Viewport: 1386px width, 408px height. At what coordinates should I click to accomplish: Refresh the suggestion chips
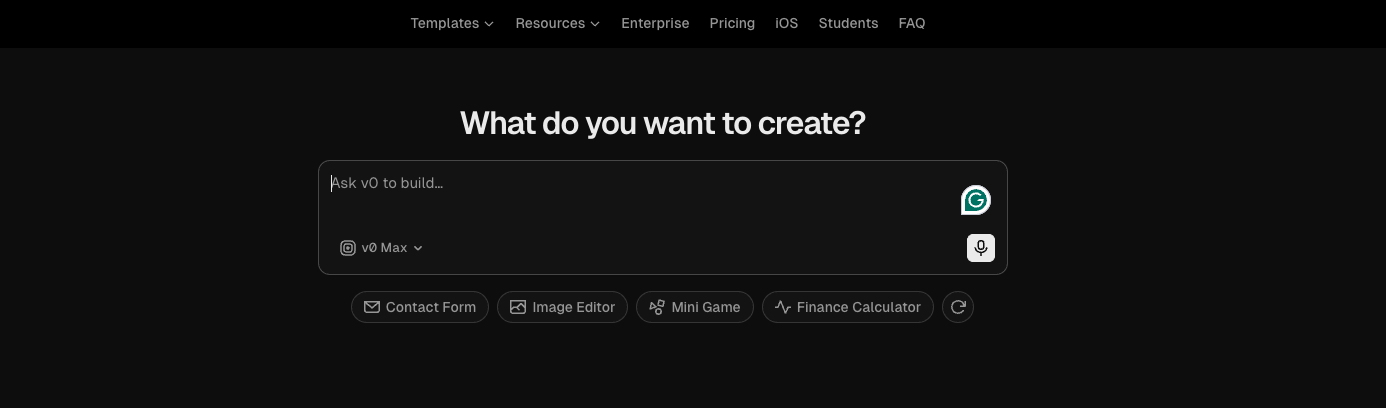tap(958, 307)
